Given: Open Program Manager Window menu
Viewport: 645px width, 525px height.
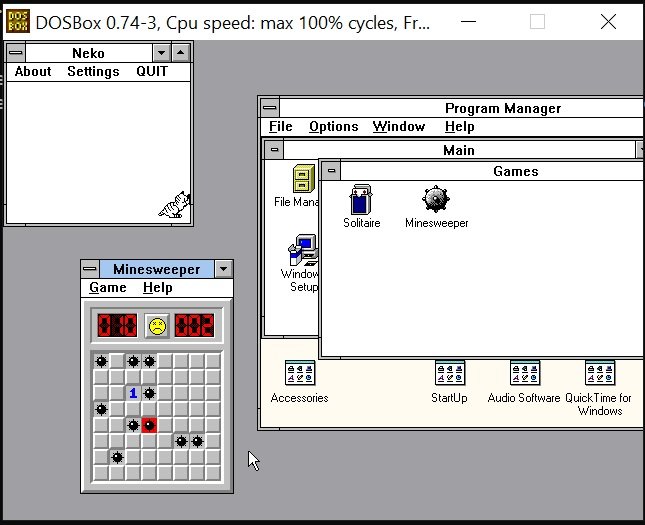Looking at the screenshot, I should [x=399, y=126].
